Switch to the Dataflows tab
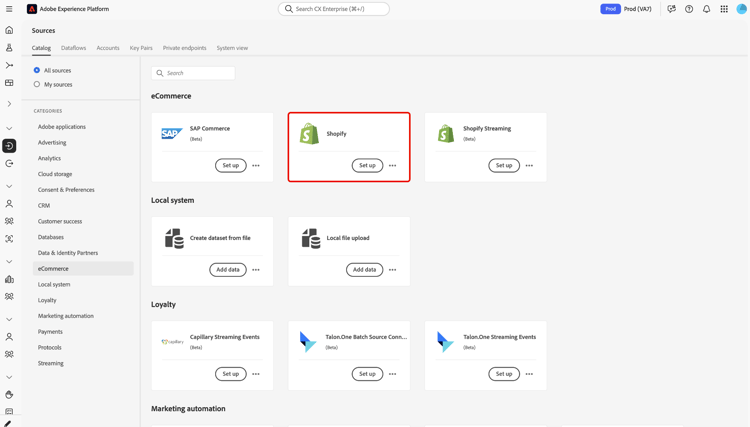 pos(74,48)
